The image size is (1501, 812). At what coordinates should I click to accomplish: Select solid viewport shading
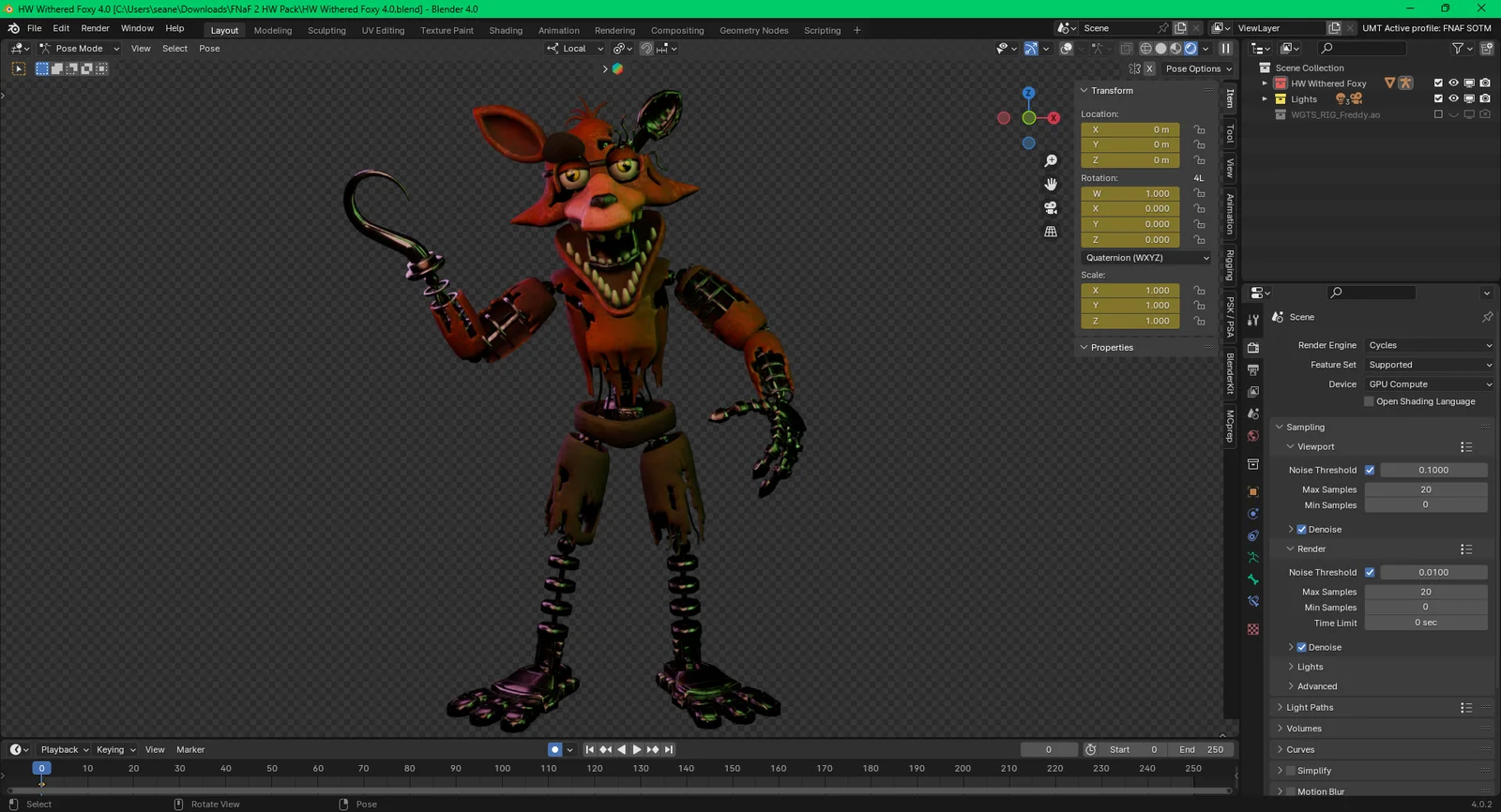(x=1160, y=49)
